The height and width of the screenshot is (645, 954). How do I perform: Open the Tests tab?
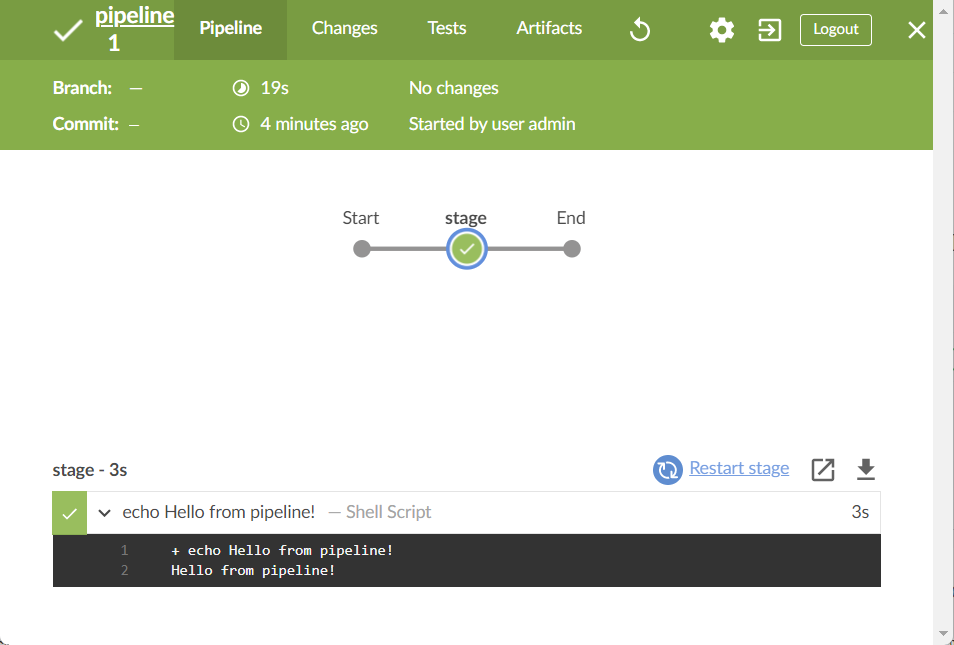447,28
